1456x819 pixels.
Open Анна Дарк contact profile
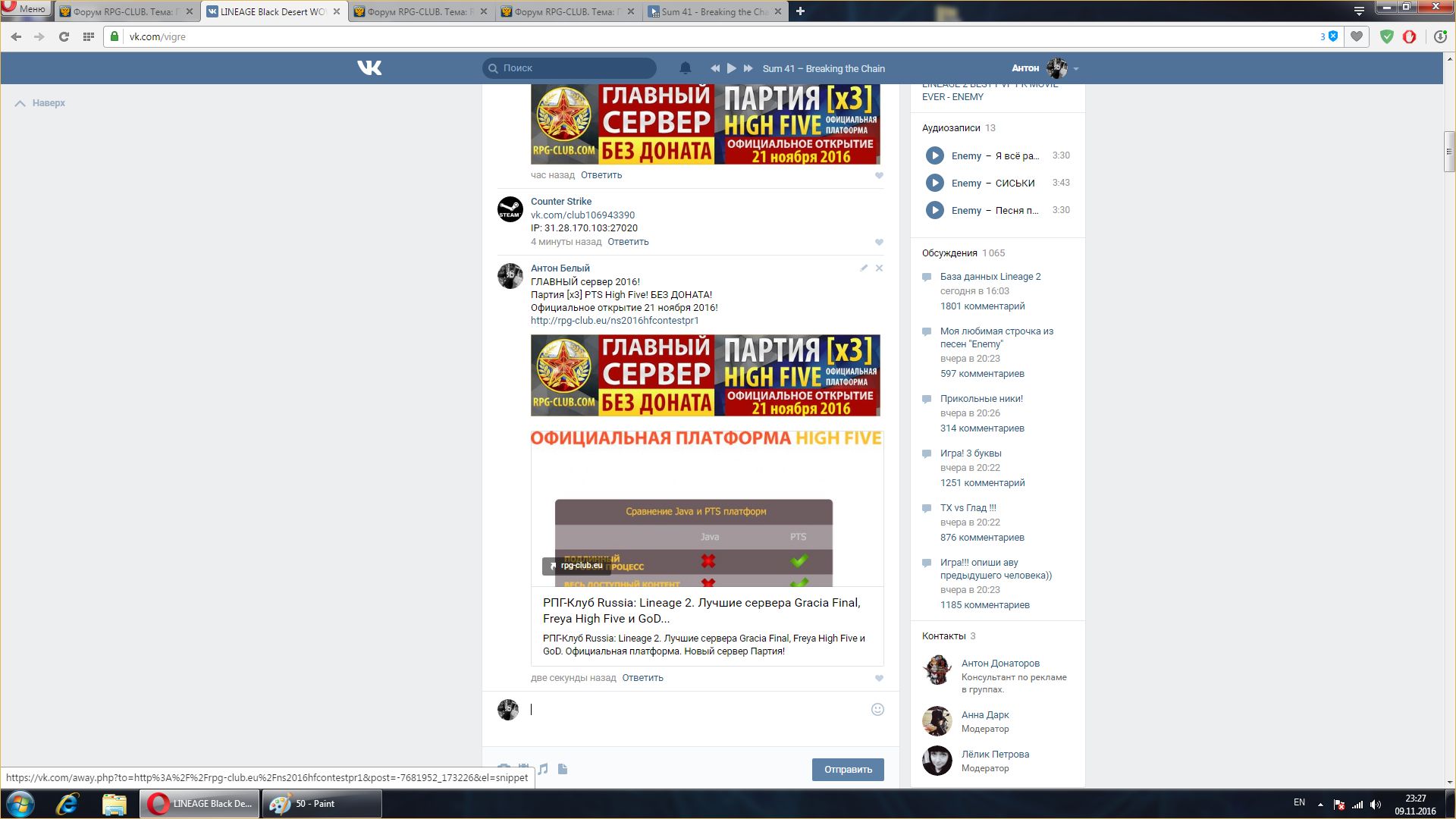click(985, 715)
